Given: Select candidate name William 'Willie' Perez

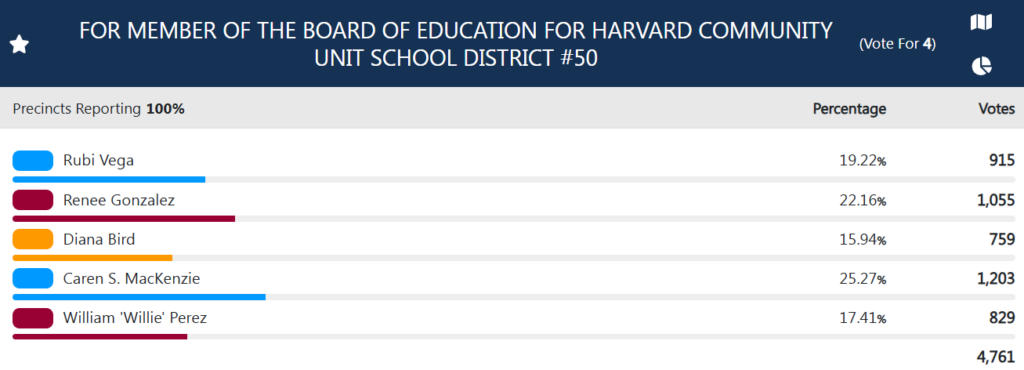Looking at the screenshot, I should [135, 318].
